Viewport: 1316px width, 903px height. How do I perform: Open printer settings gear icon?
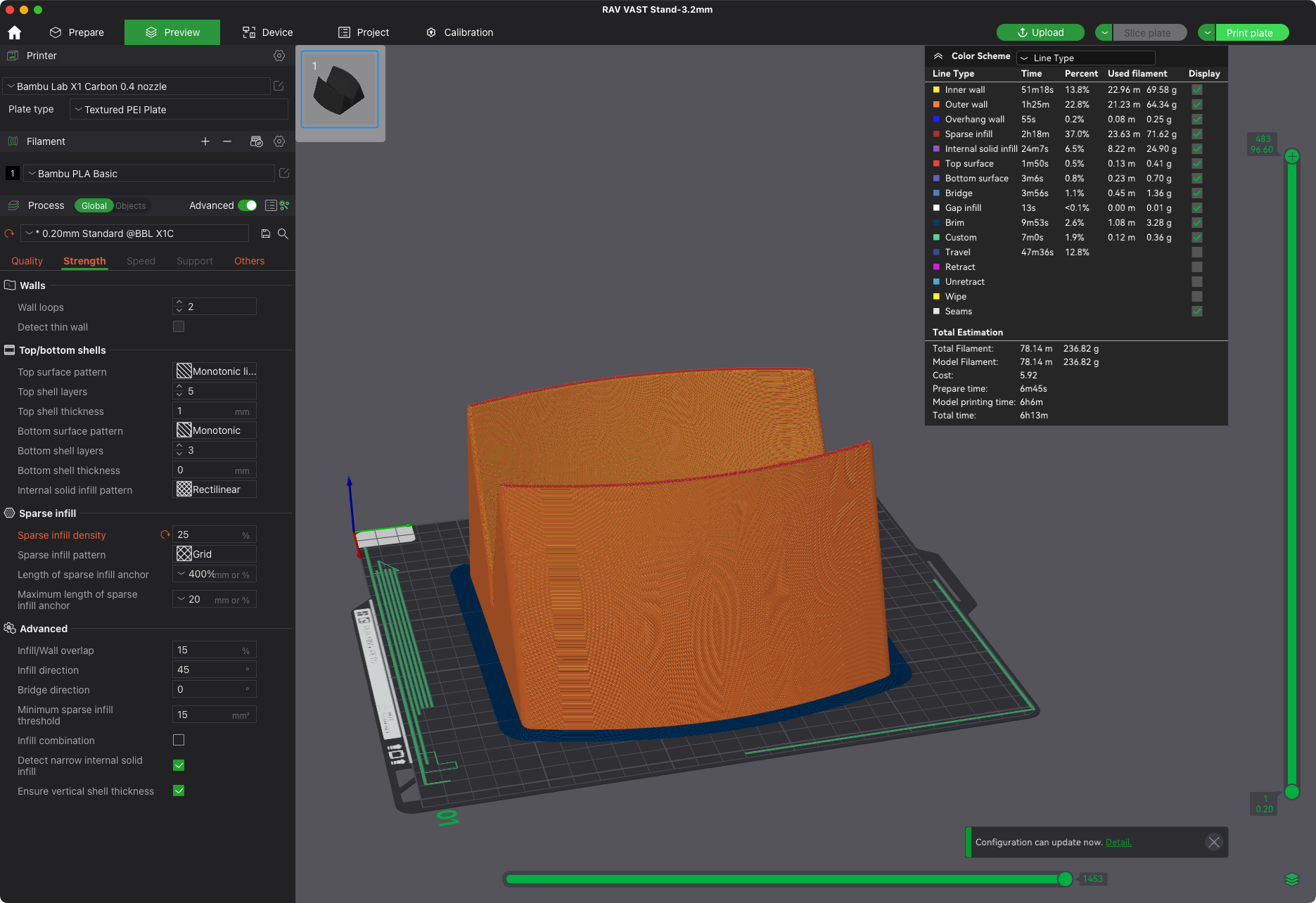click(x=279, y=56)
